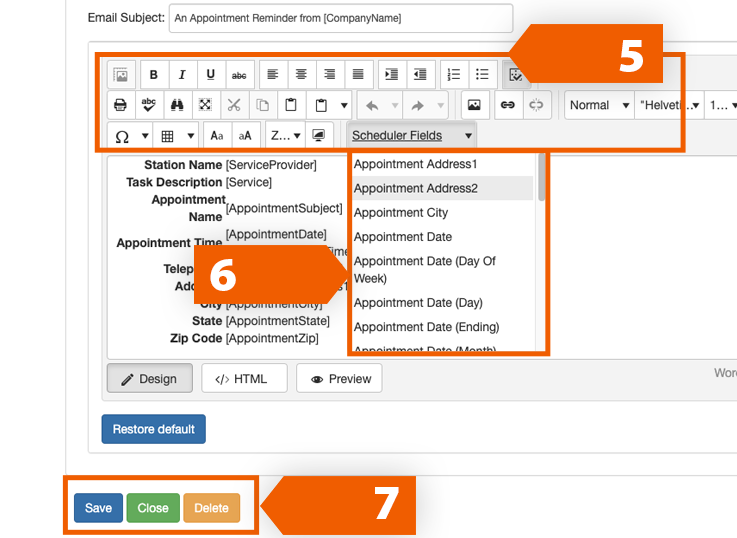Click the spell check icon
Screen dimensions: 737x538
[149, 105]
